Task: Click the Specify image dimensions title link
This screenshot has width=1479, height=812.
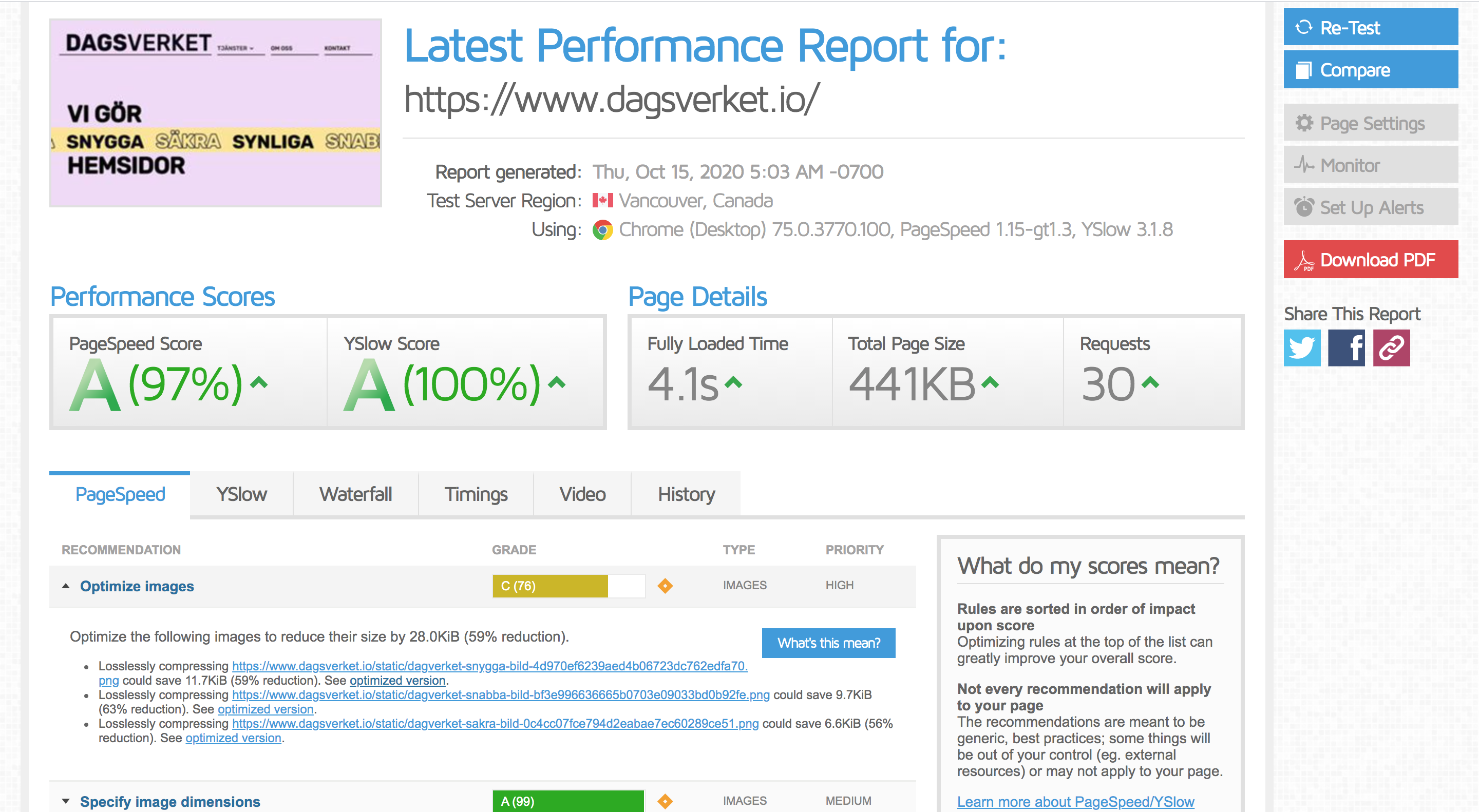Action: 170,801
